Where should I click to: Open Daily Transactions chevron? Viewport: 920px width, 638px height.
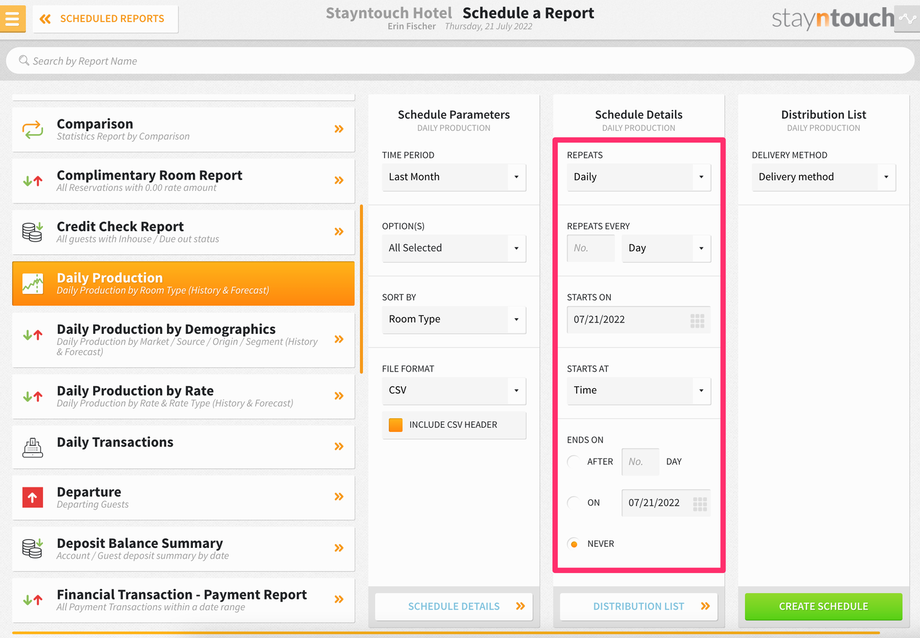[x=339, y=447]
